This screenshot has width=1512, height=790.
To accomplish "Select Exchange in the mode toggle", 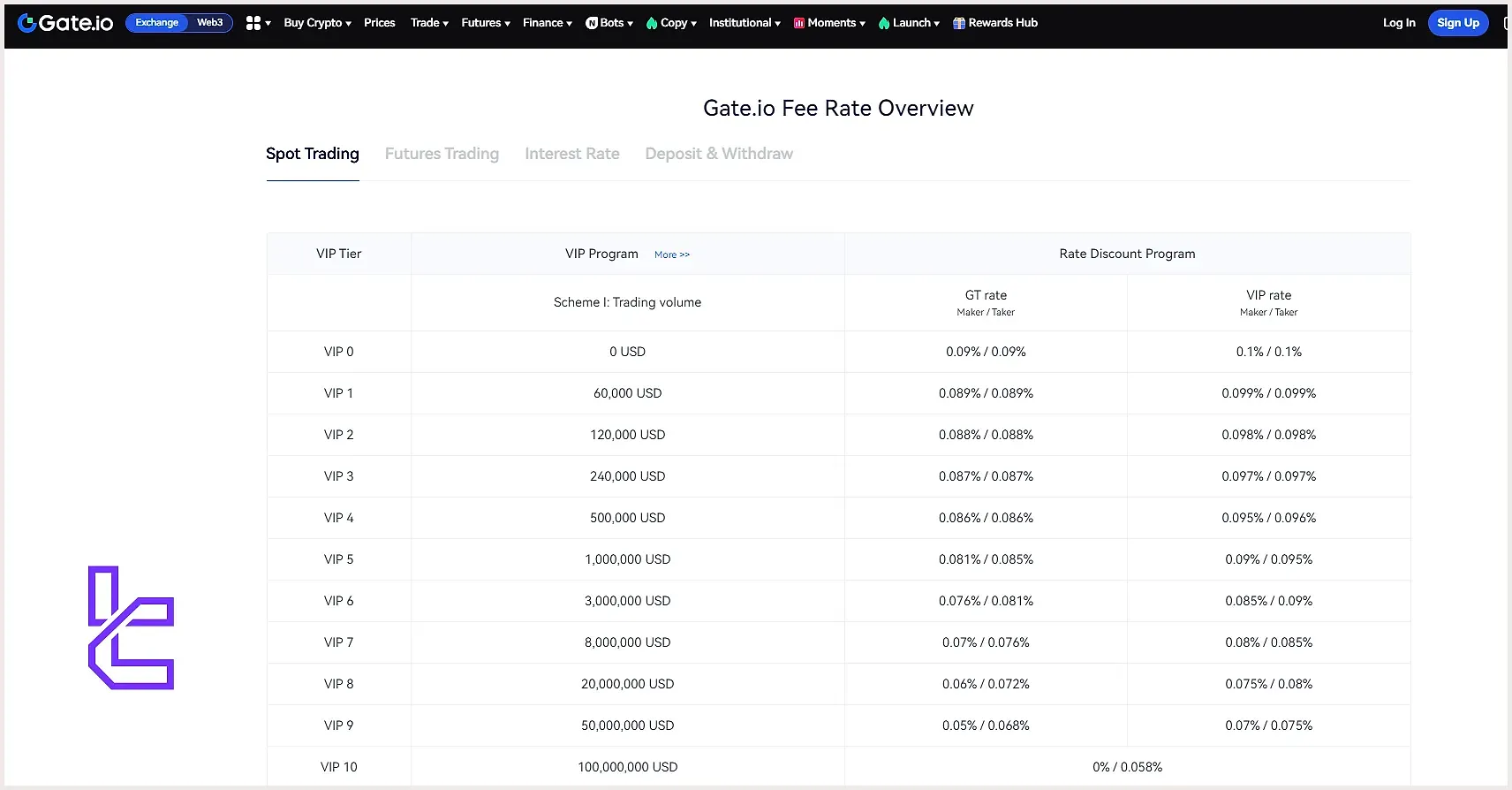I will (156, 23).
